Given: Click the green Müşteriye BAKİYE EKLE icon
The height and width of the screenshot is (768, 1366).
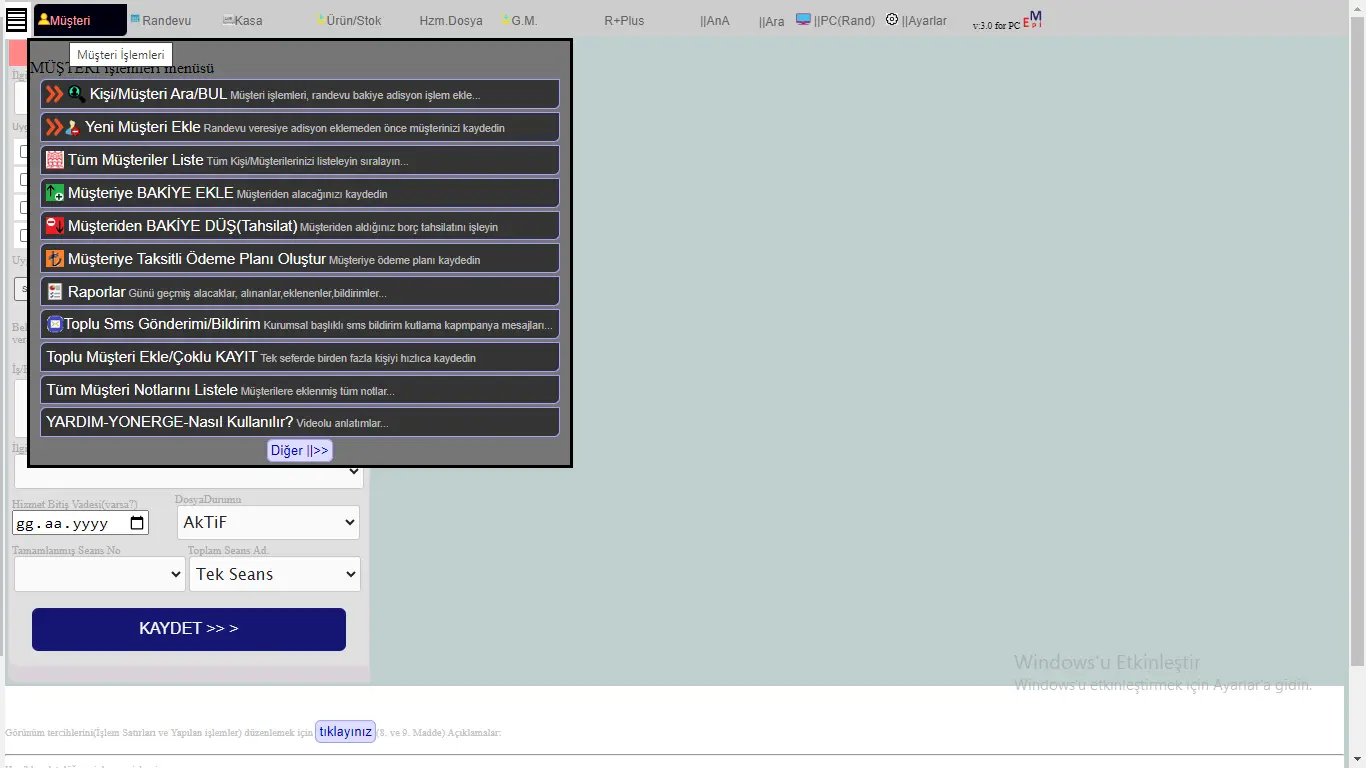Looking at the screenshot, I should click(55, 193).
